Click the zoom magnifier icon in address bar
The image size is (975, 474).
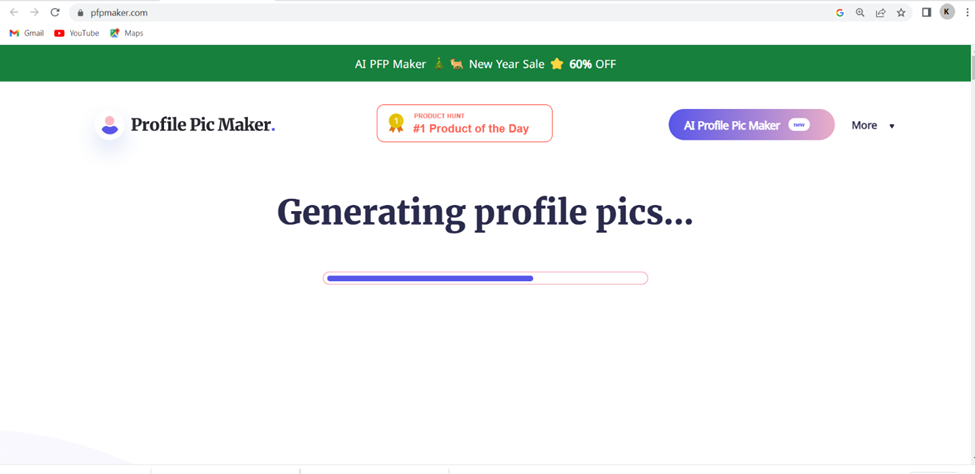tap(860, 12)
